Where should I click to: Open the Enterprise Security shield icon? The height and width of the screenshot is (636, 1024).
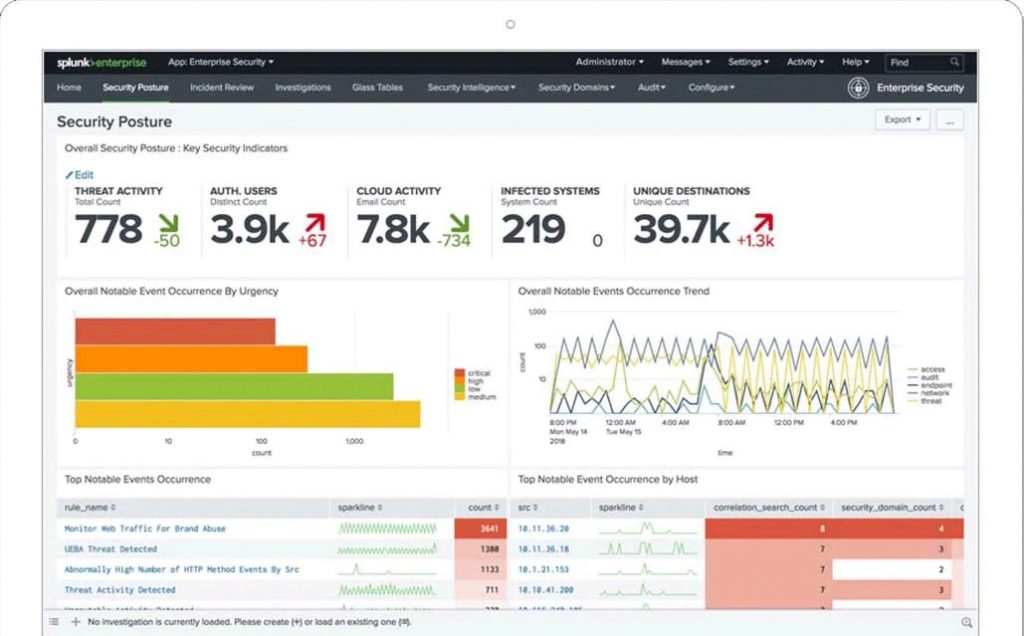tap(858, 88)
